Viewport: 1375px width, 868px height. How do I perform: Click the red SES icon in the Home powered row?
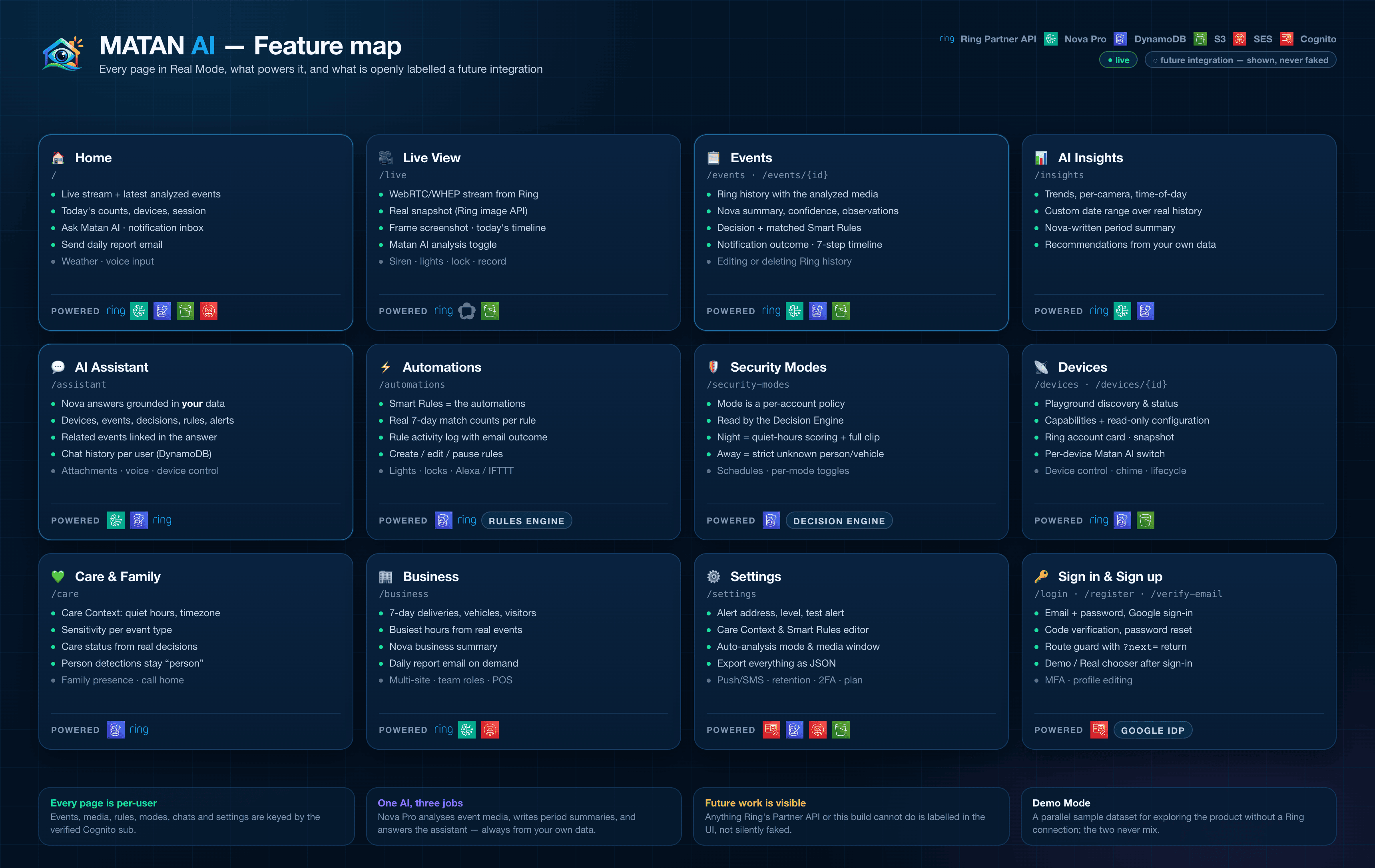(208, 311)
